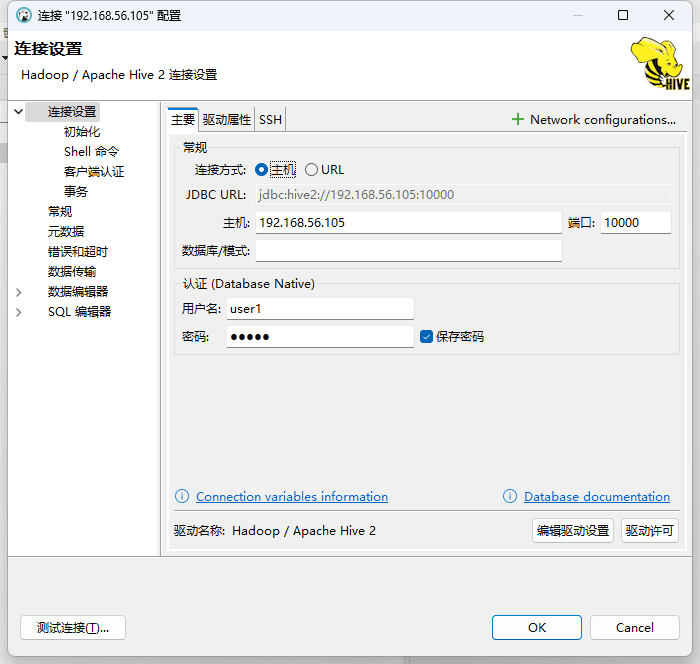Click the green plus Network configurations icon
The width and height of the screenshot is (700, 664).
tap(517, 119)
